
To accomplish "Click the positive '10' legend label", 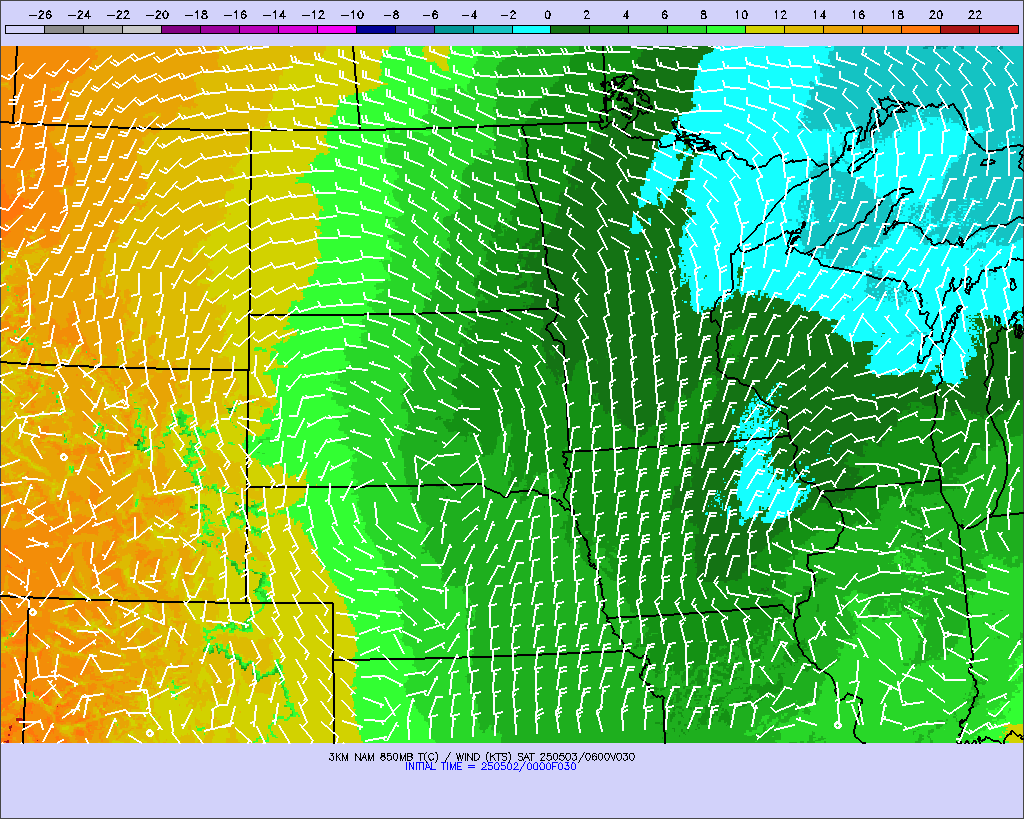I will point(741,14).
